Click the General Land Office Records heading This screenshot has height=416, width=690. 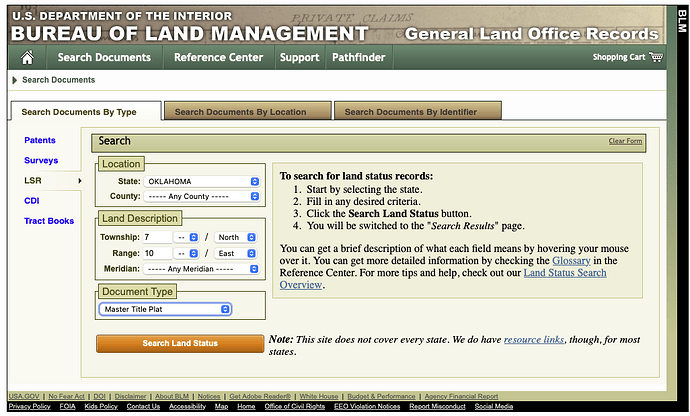[531, 34]
